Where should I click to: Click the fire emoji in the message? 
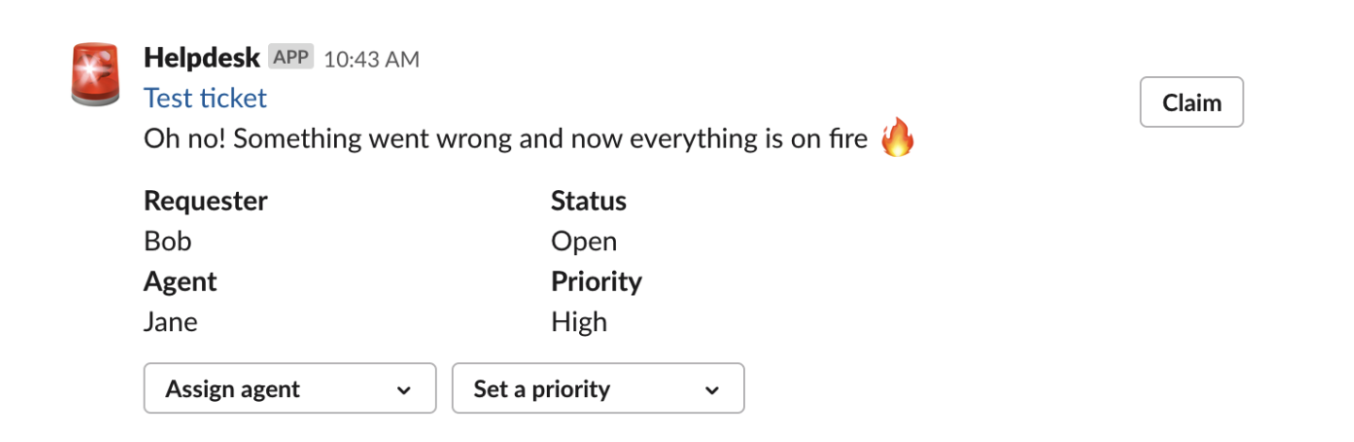click(898, 138)
